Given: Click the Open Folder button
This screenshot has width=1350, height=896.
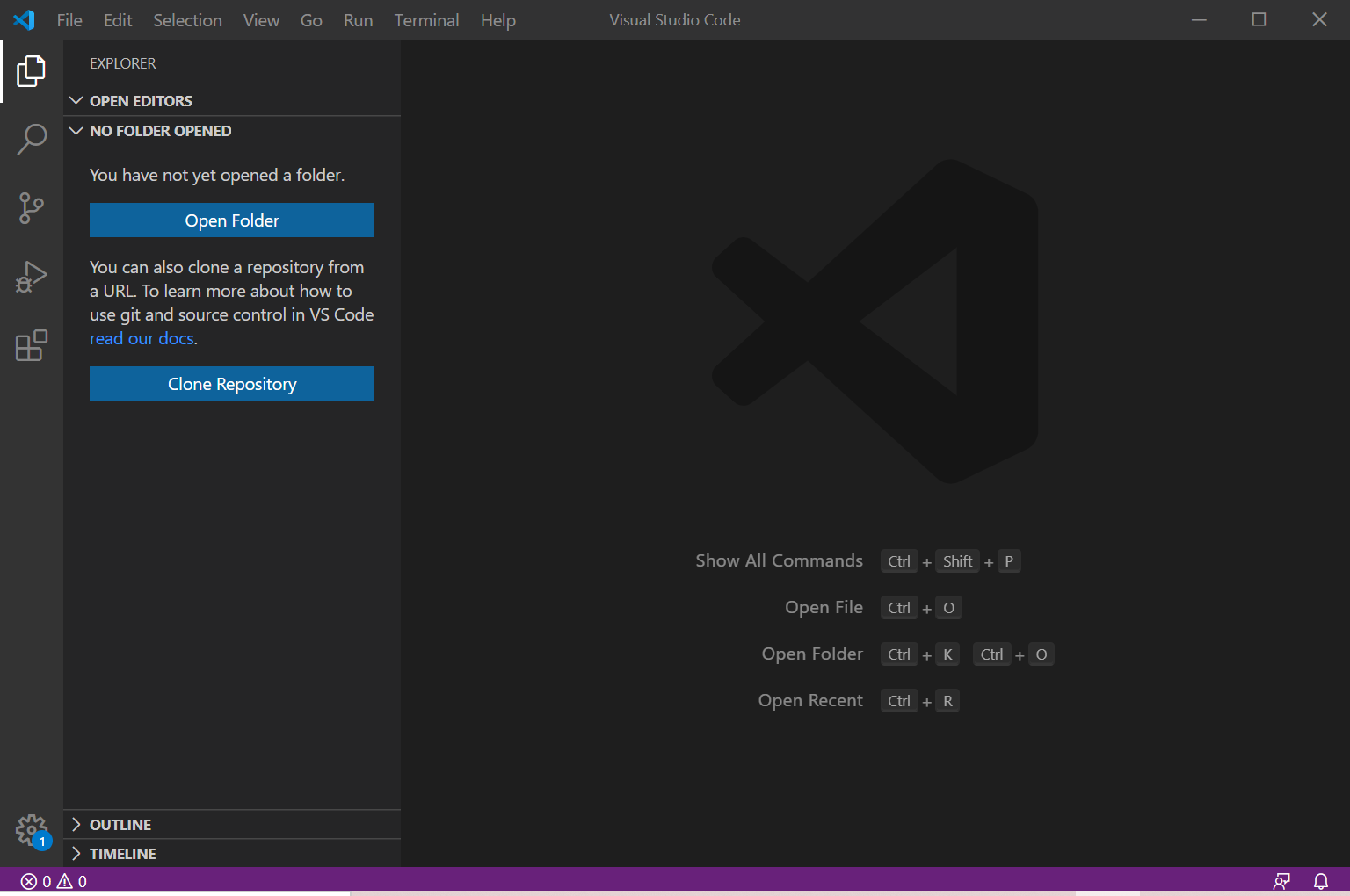Looking at the screenshot, I should pos(232,220).
